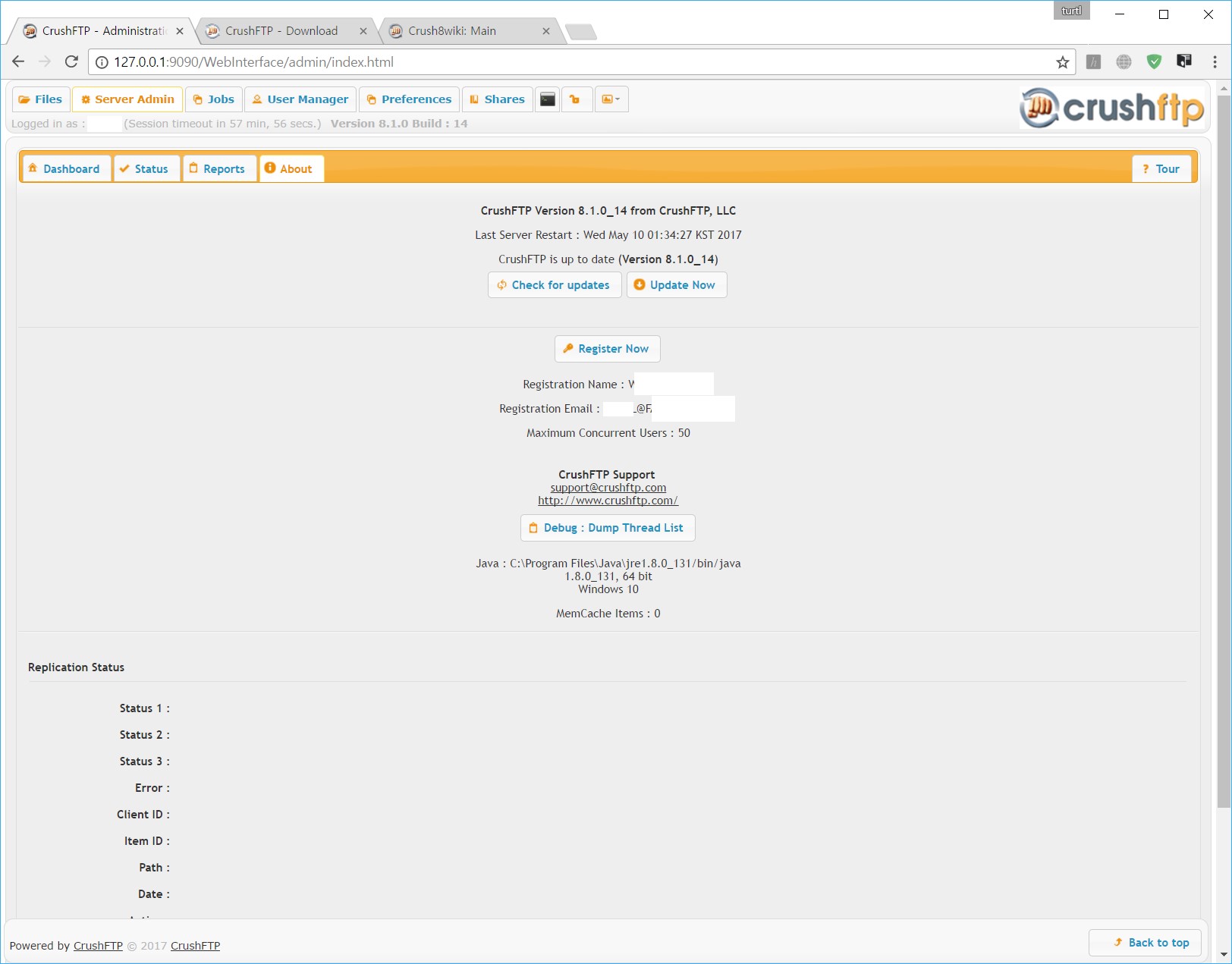Switch to the Reports tab
Screen dimensions: 1232x964
tap(219, 168)
